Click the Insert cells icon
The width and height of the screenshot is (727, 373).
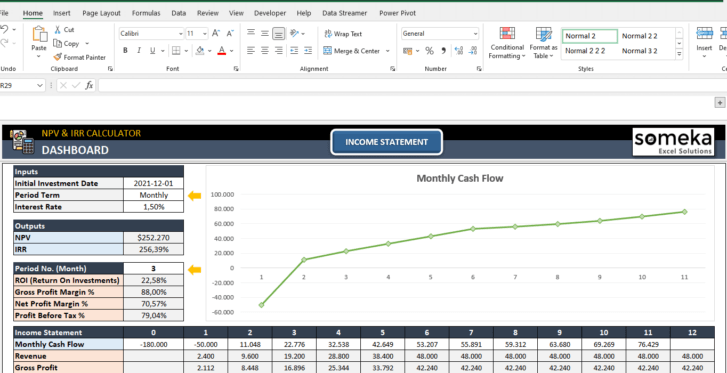point(704,33)
